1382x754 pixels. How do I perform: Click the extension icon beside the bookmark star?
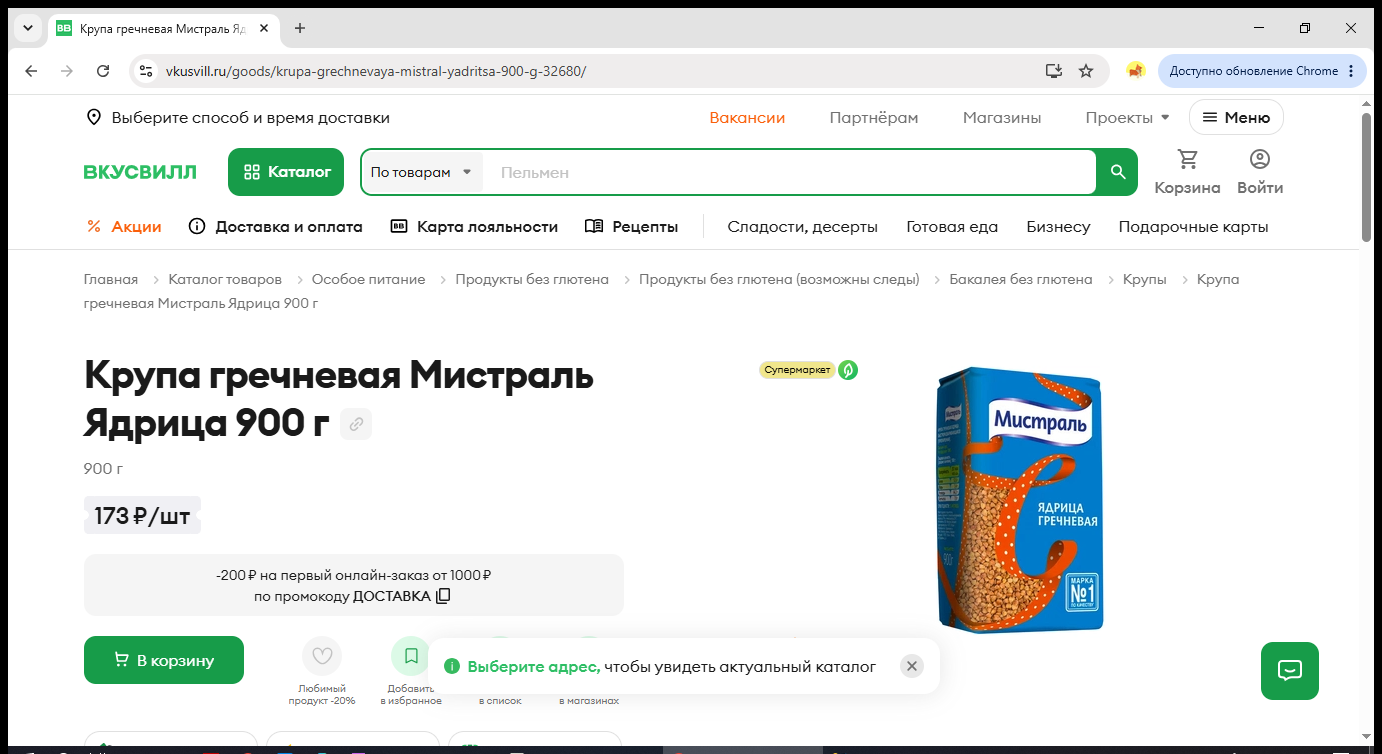(1135, 71)
